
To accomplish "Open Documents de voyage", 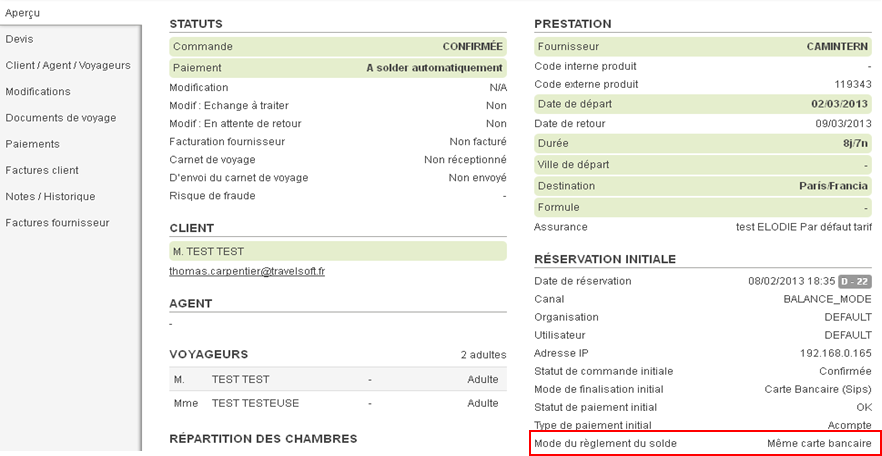I will click(61, 118).
